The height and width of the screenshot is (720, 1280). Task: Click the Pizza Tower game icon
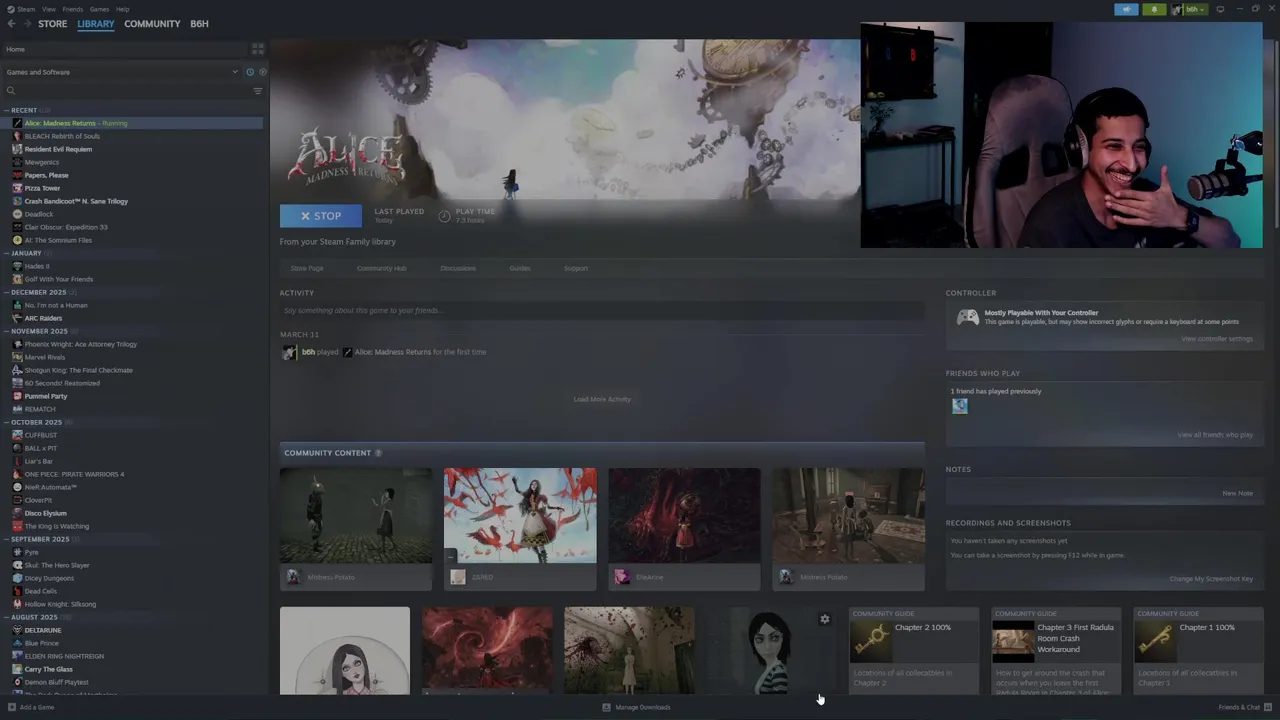click(x=17, y=188)
